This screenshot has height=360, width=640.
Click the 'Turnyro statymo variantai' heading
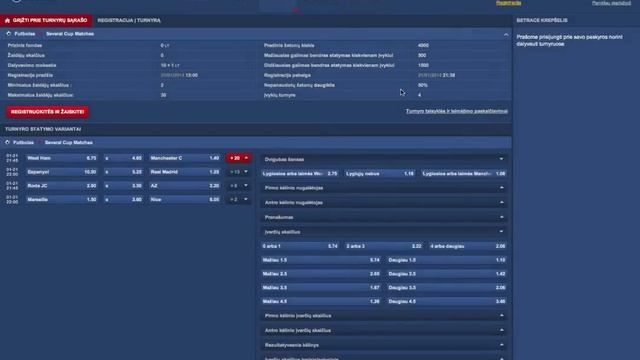tap(43, 129)
